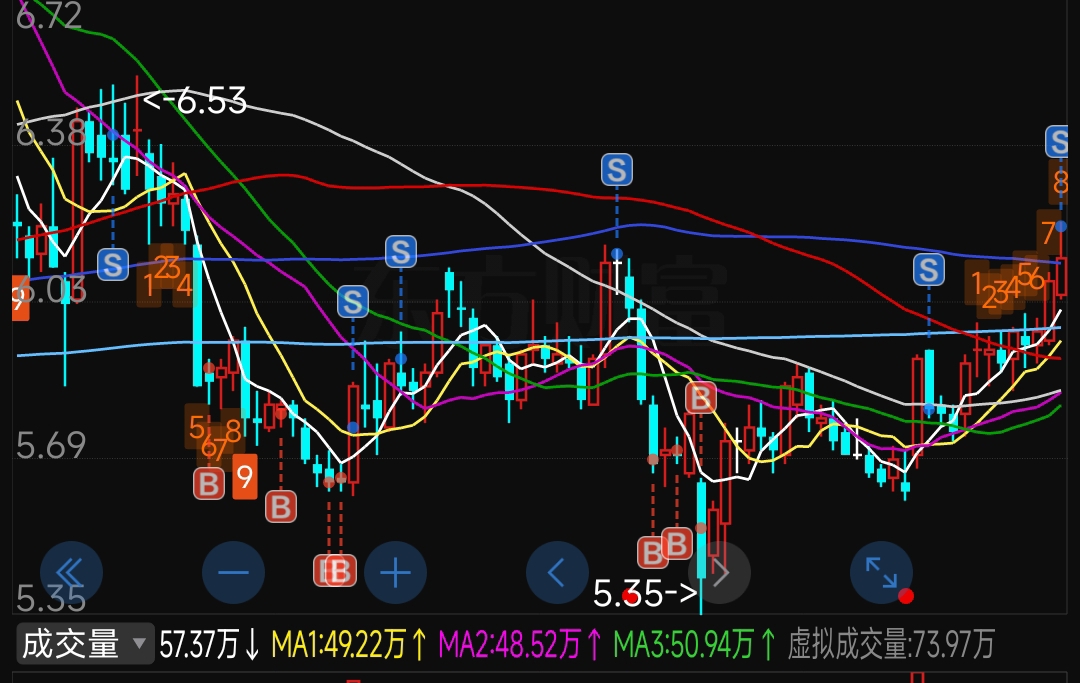
Task: Click the 6.38 axis price label
Action: point(50,133)
